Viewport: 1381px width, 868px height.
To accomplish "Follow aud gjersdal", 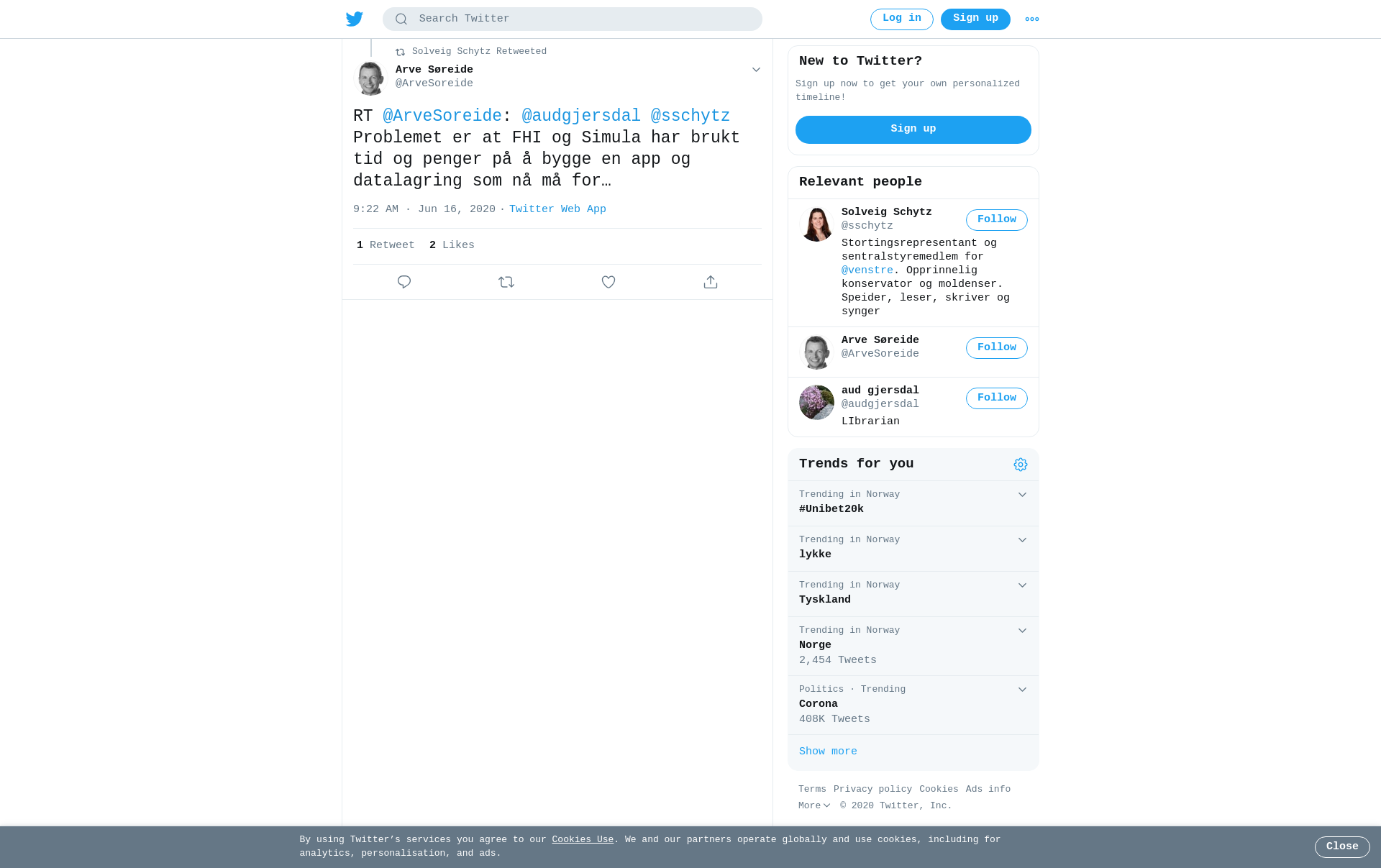I will pyautogui.click(x=997, y=398).
